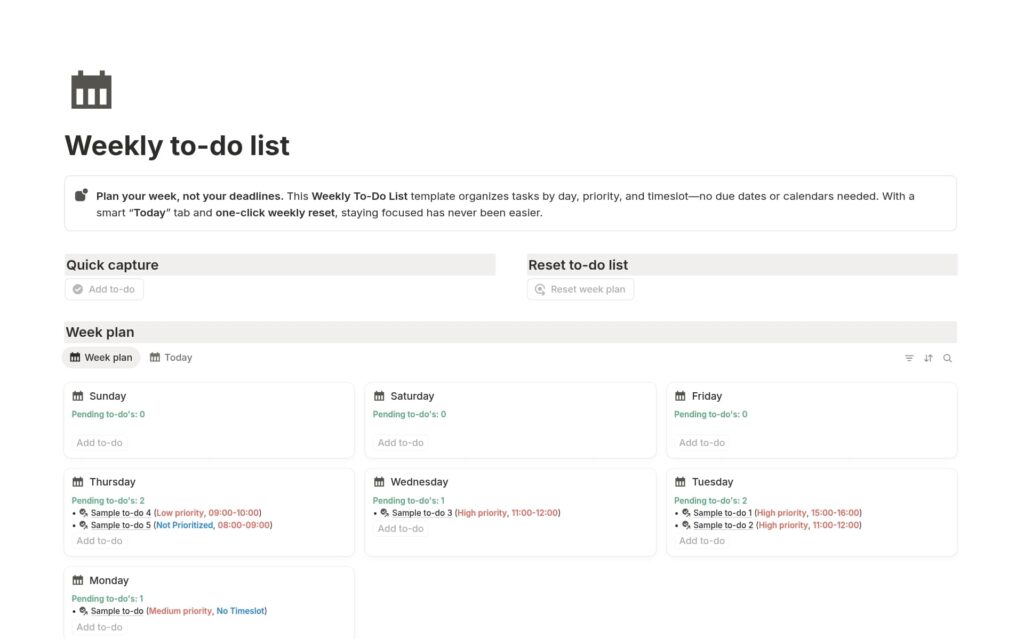Click the '08:00-09:00' timeslot text
This screenshot has width=1024, height=639.
[x=244, y=525]
